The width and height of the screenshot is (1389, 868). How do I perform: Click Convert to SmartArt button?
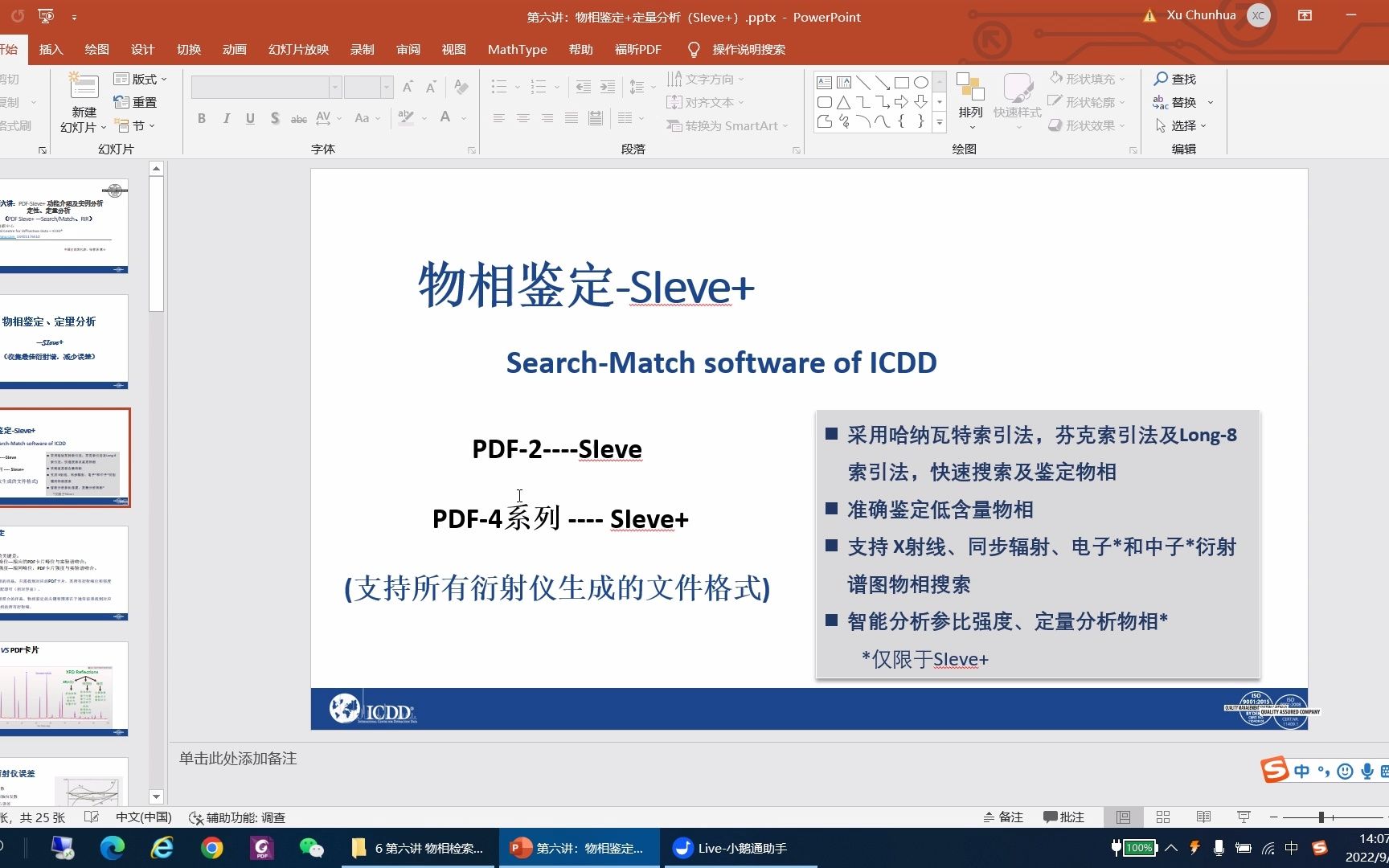coord(727,125)
